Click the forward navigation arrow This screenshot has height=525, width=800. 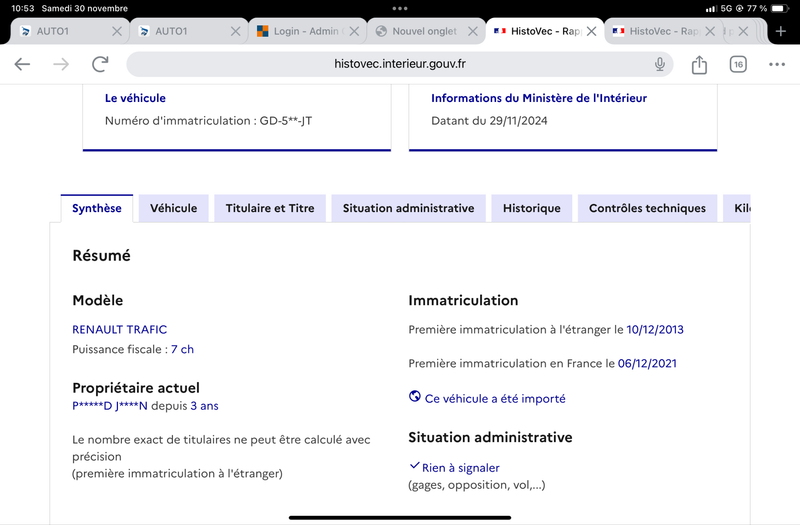61,64
